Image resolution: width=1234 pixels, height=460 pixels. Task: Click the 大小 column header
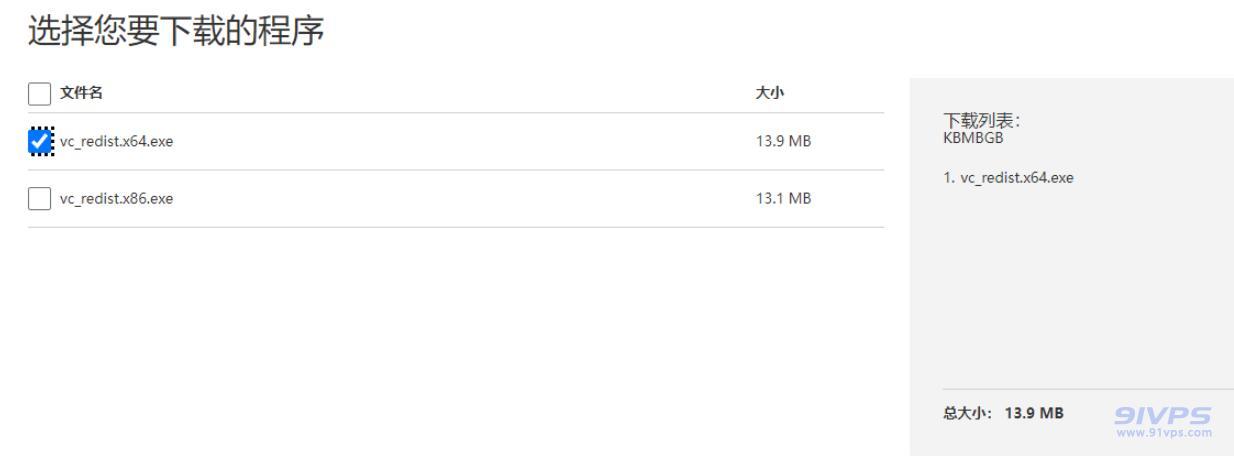(770, 93)
